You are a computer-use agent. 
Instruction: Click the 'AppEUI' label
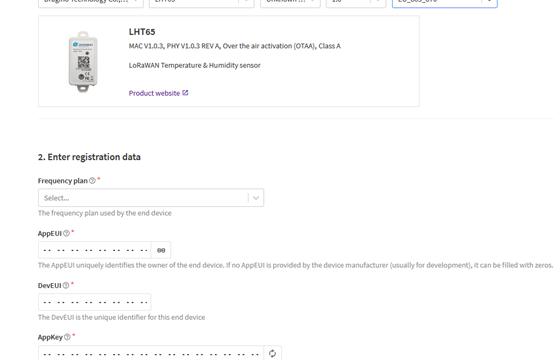coord(49,234)
